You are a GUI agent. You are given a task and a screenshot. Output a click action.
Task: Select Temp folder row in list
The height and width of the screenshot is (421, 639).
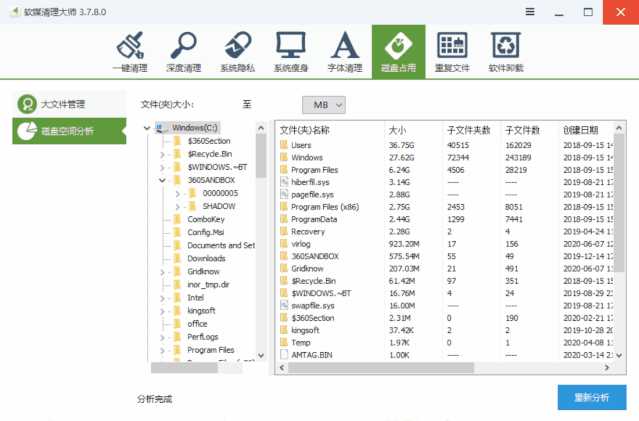445,343
